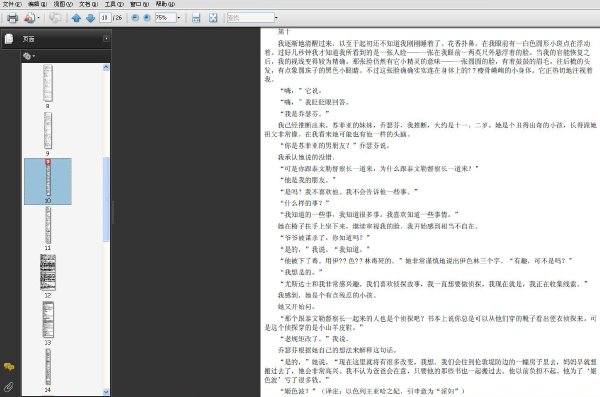Fit the page to window width

click(196, 18)
